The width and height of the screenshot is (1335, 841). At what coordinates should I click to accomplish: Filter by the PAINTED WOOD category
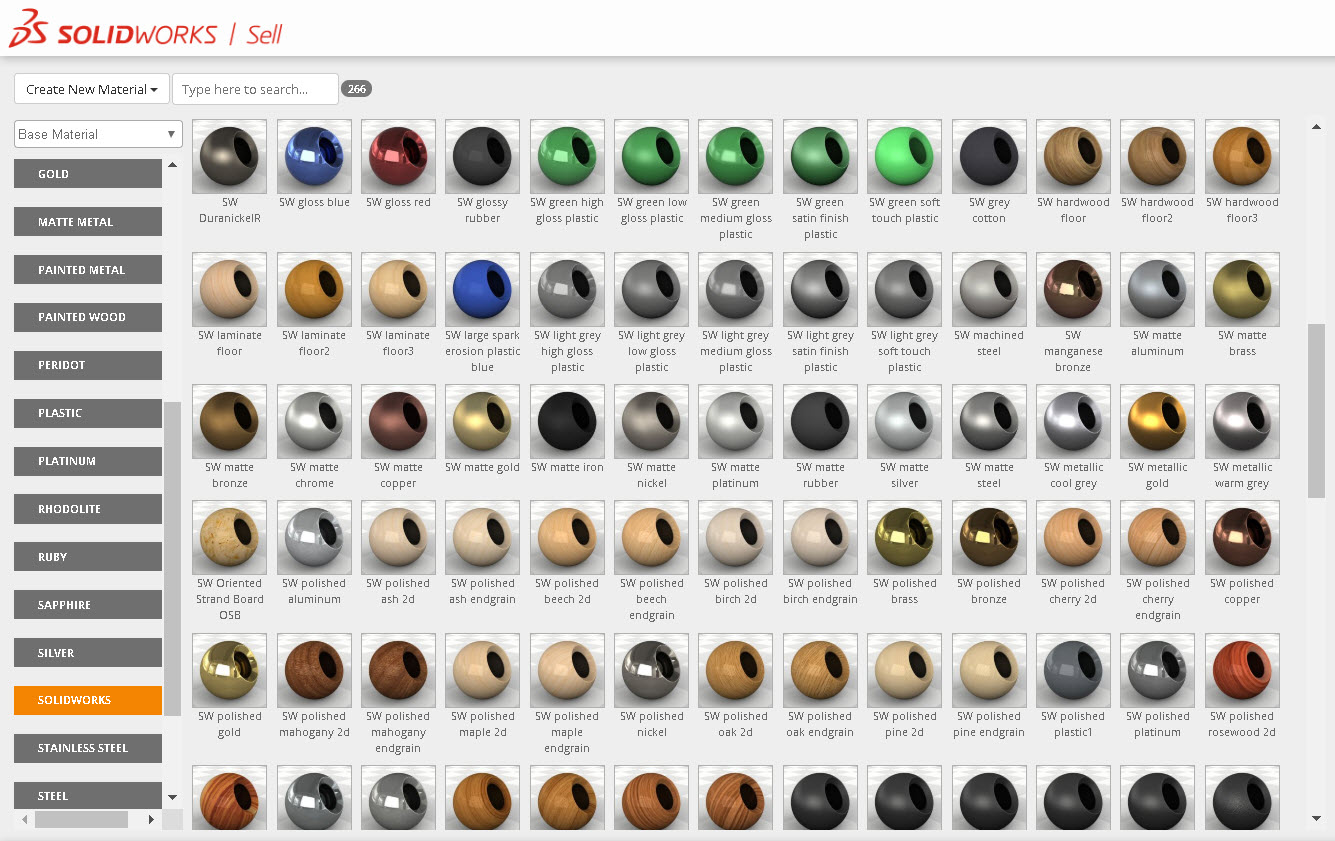(88, 317)
